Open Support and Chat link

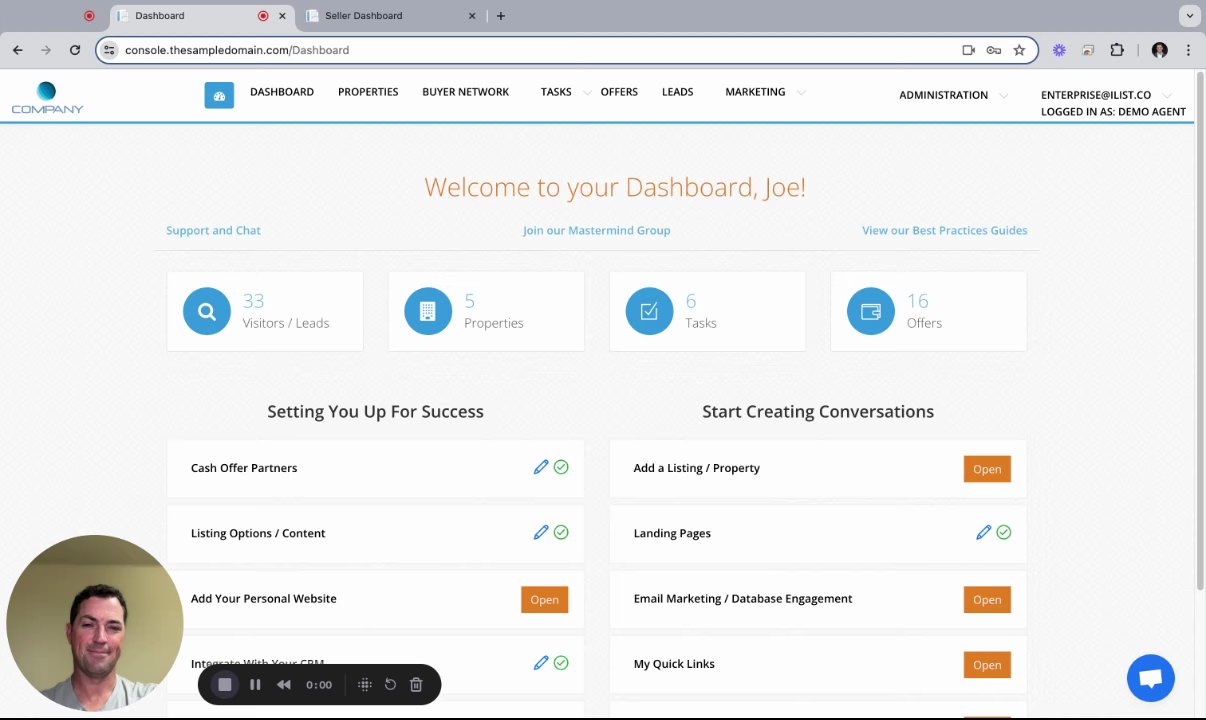(213, 230)
